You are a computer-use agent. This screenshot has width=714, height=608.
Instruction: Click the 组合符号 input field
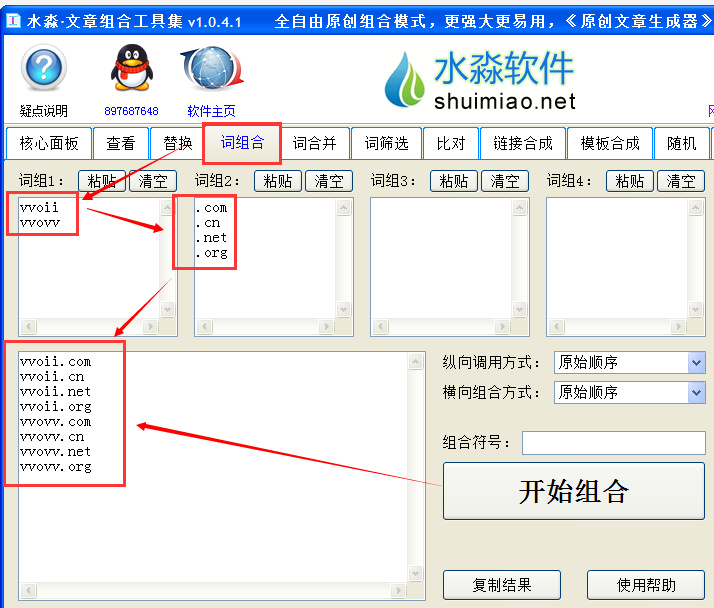tap(613, 443)
